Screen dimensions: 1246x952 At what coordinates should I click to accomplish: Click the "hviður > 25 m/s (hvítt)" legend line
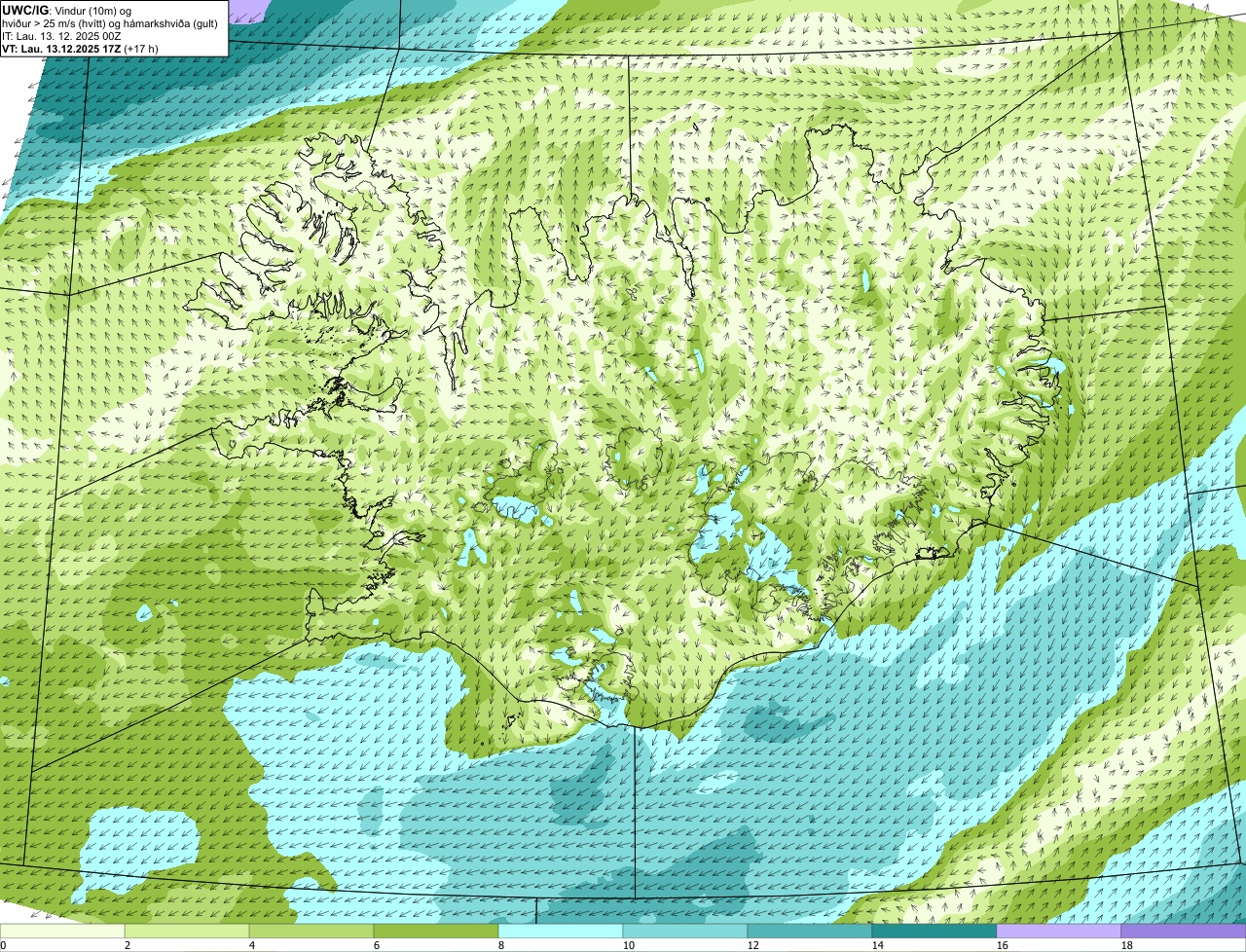point(110,23)
